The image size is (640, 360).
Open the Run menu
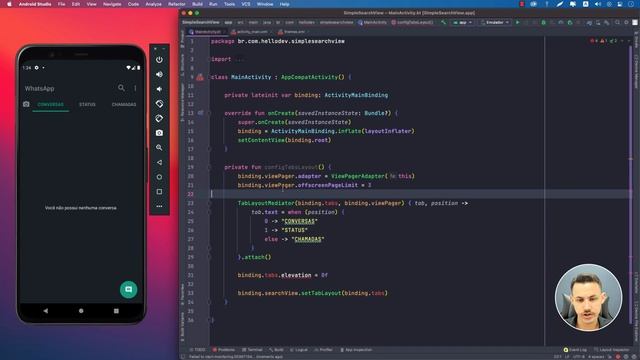pyautogui.click(x=213, y=4)
